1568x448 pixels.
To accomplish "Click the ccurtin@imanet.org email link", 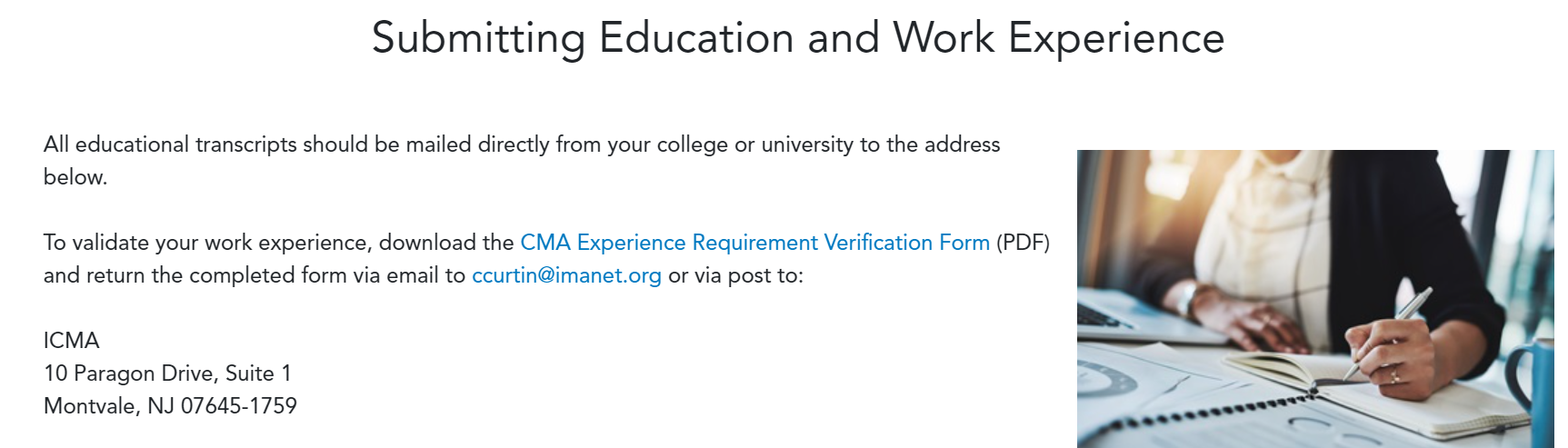I will pyautogui.click(x=566, y=275).
